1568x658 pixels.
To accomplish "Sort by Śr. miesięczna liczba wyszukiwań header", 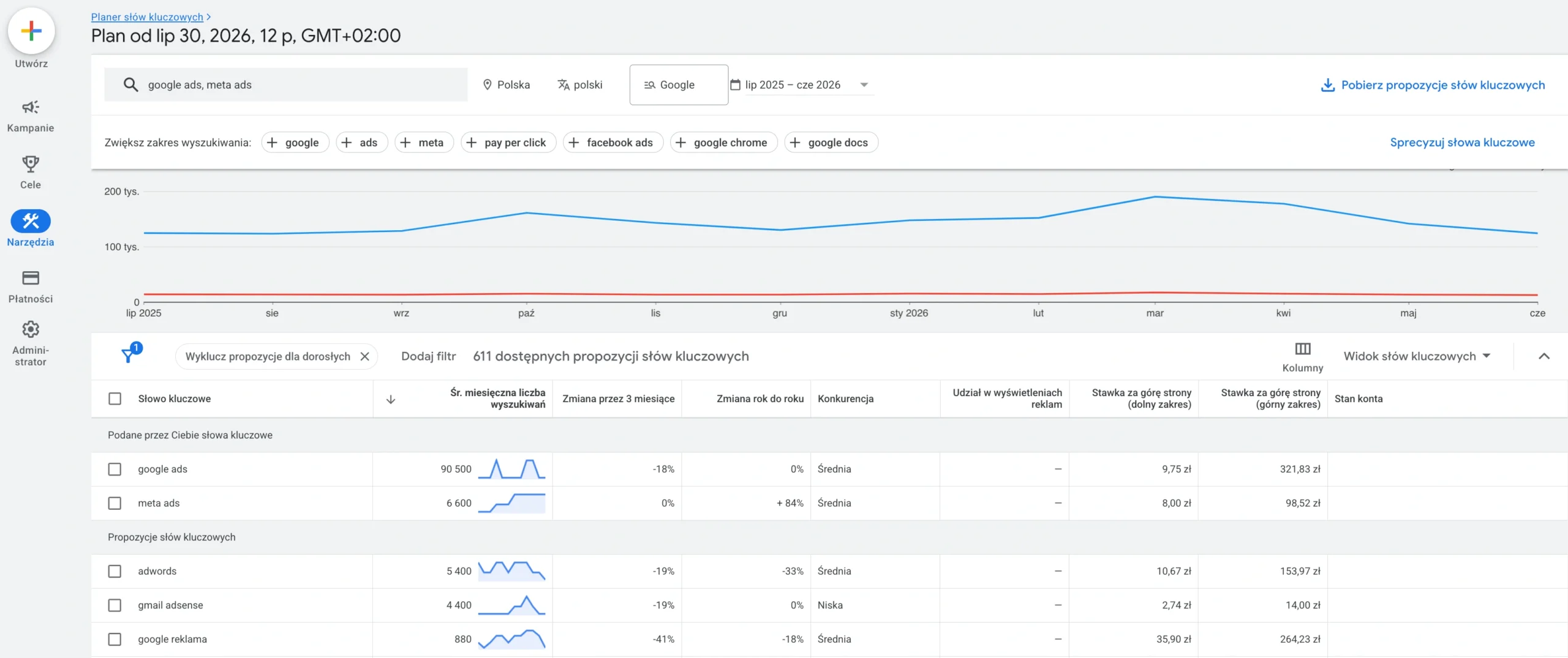I will 497,398.
